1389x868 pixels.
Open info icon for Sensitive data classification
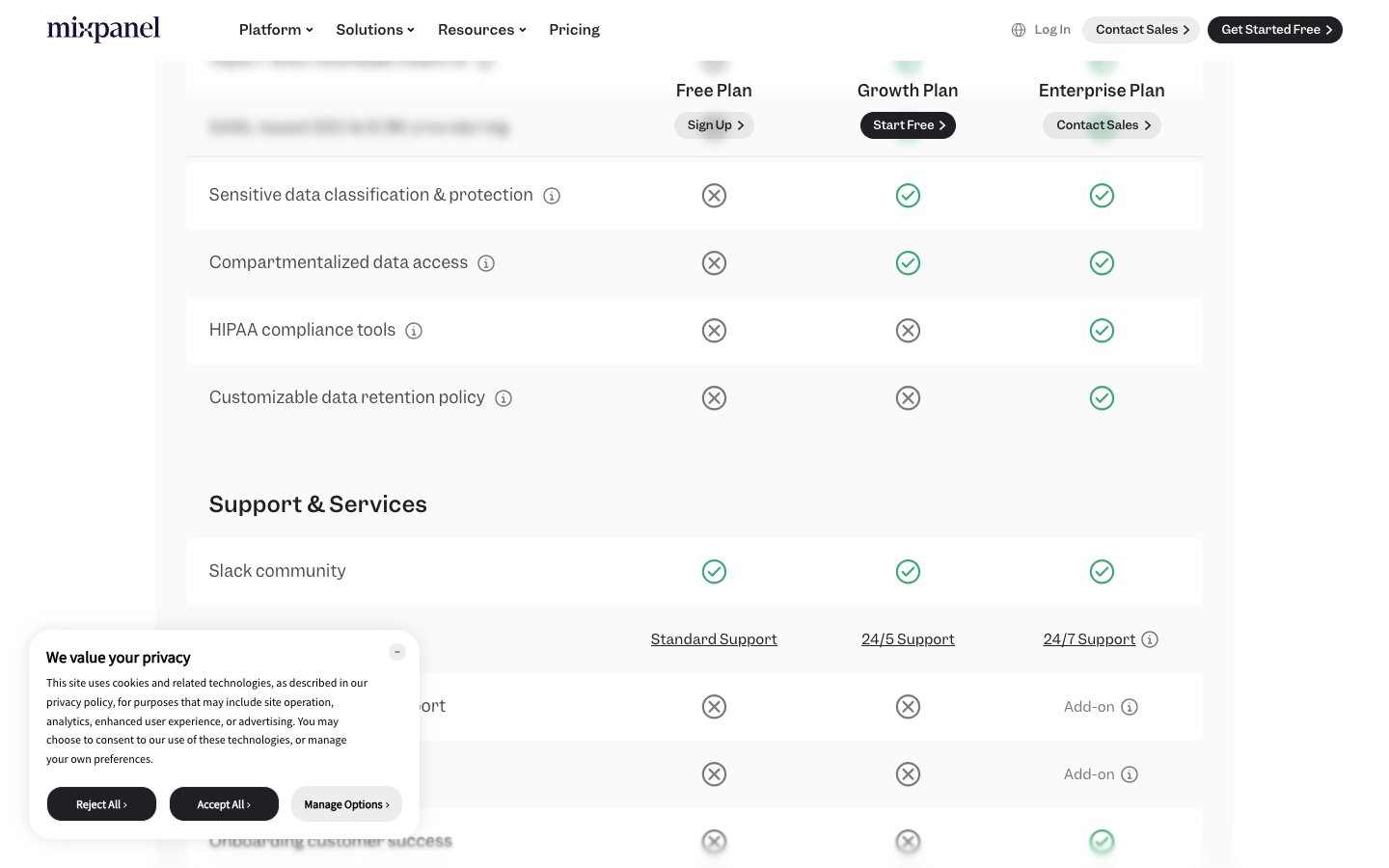coord(552,196)
